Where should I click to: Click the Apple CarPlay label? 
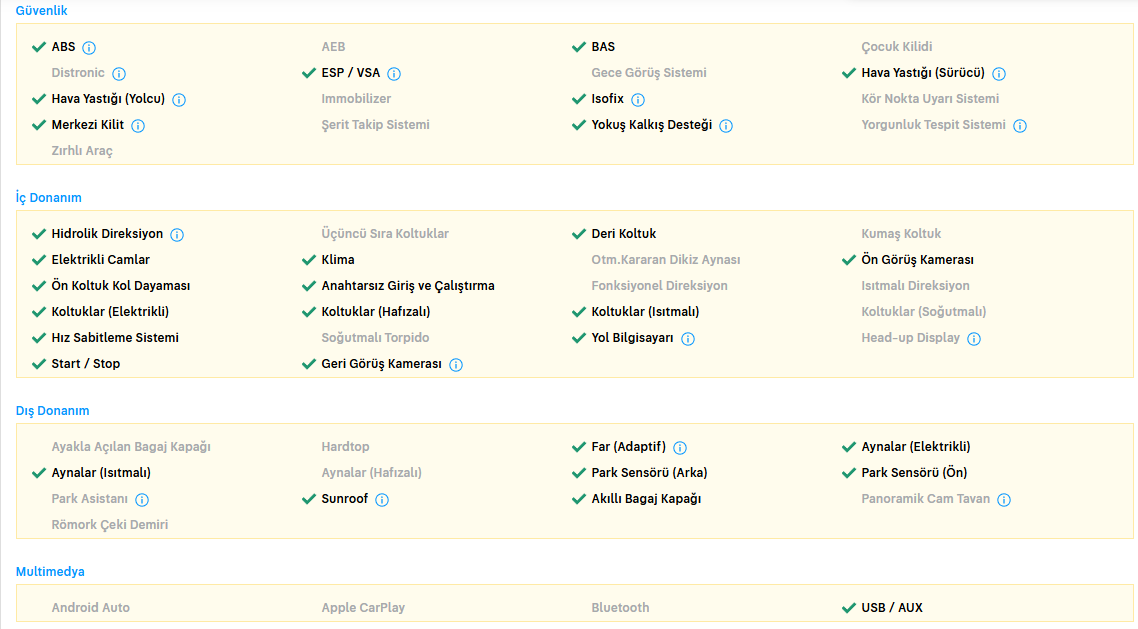coord(363,609)
